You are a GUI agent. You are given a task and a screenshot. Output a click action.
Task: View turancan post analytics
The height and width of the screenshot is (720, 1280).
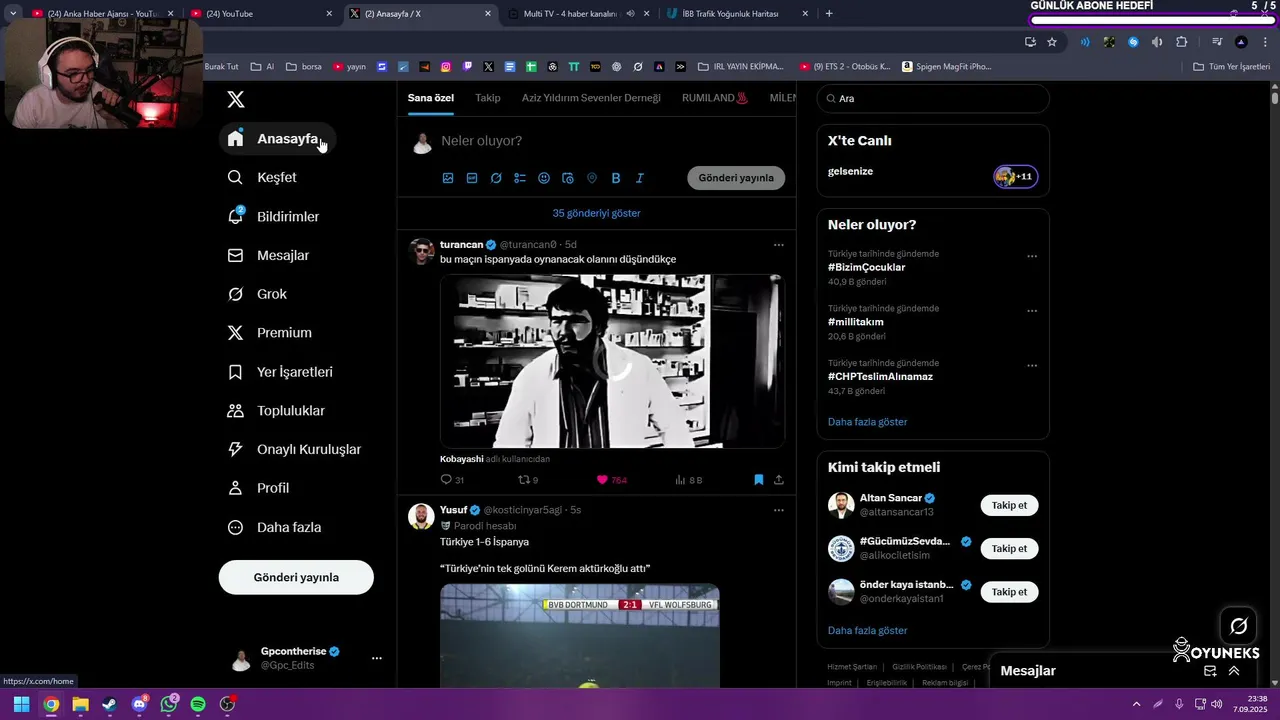688,480
